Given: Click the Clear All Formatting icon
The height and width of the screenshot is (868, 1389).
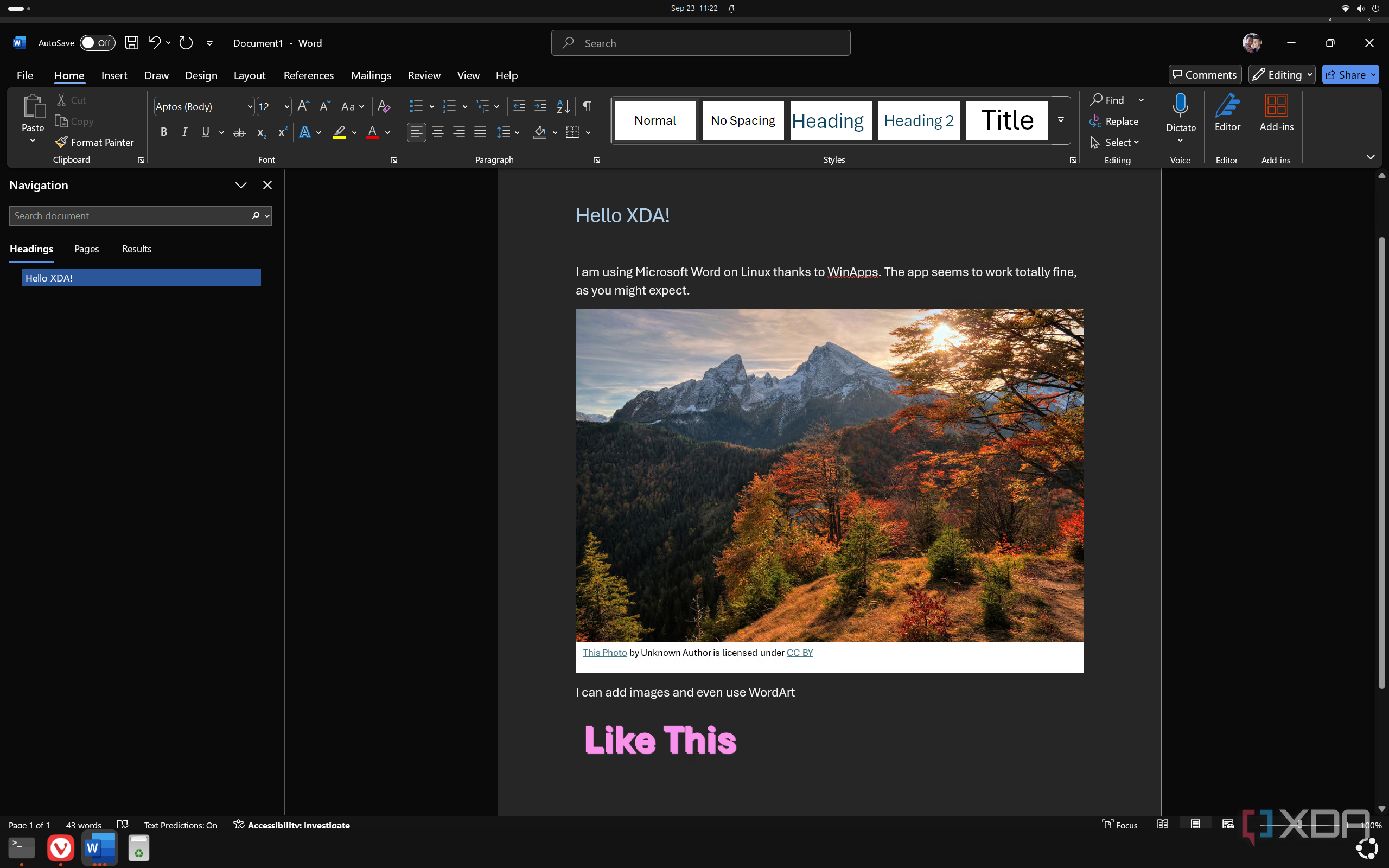Looking at the screenshot, I should [x=384, y=106].
